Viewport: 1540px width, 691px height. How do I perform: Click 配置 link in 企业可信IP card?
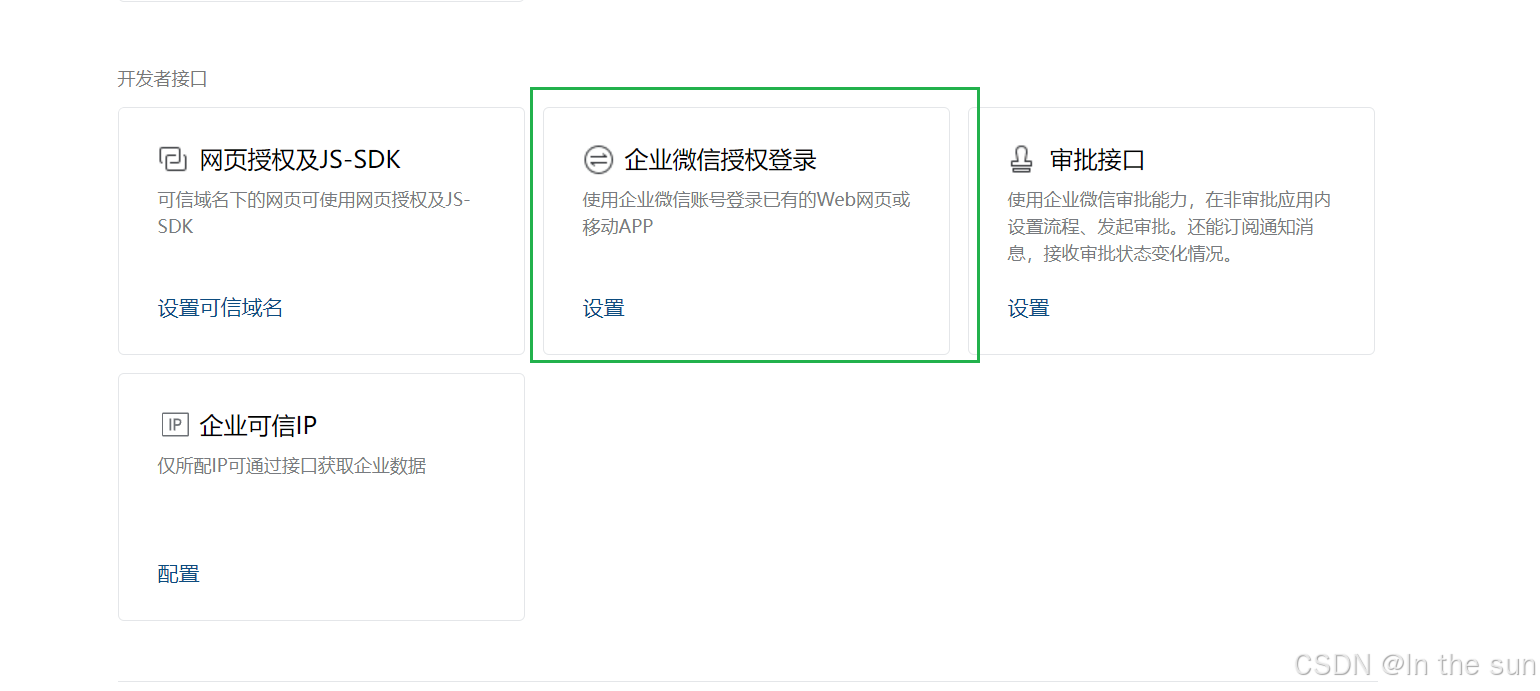(179, 574)
